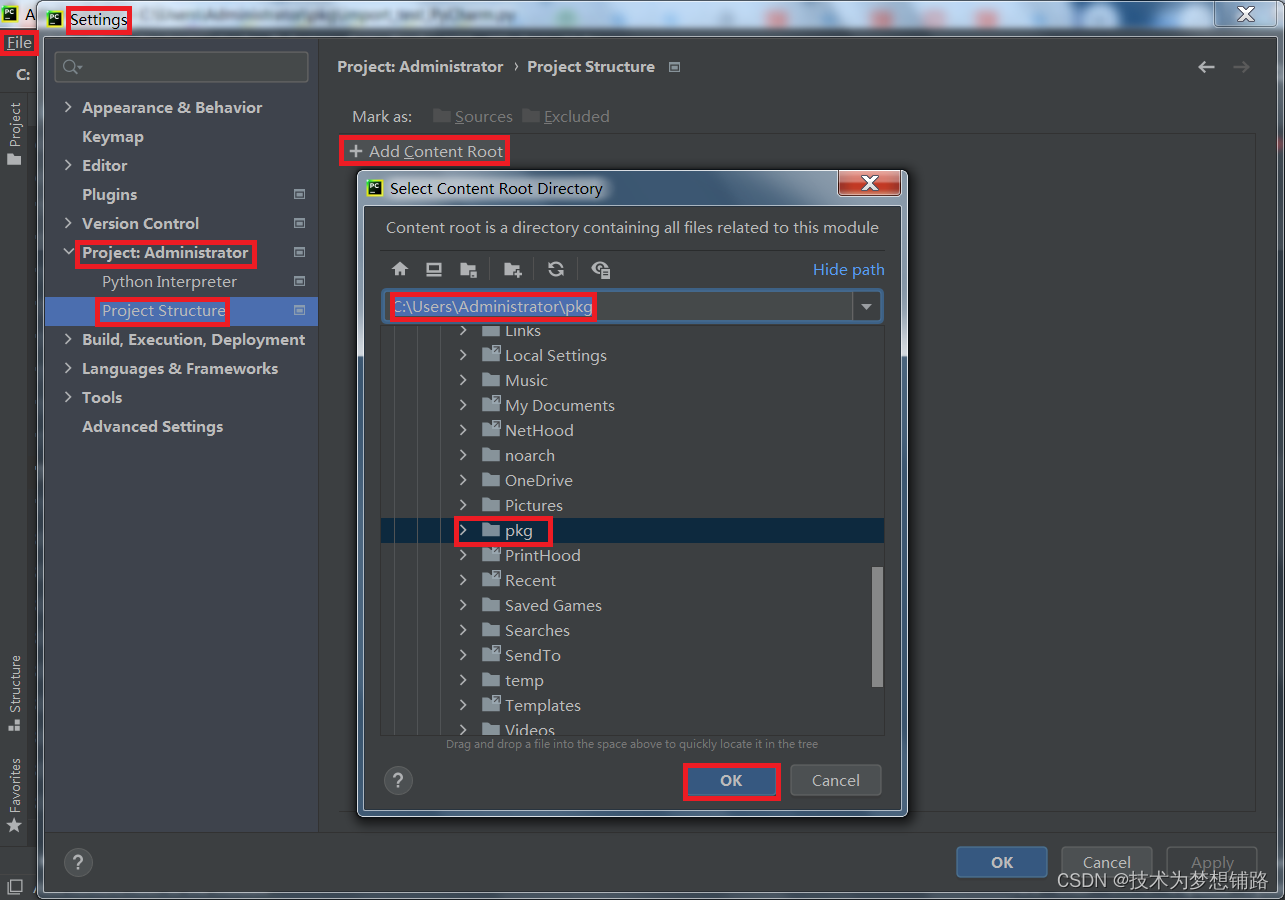Expand the NetHood folder chevron
The width and height of the screenshot is (1285, 900).
pos(463,430)
